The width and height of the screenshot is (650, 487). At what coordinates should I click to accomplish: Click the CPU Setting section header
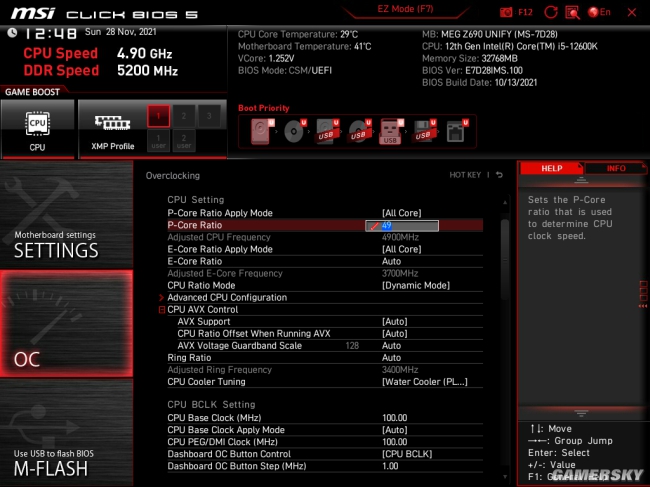pos(196,200)
